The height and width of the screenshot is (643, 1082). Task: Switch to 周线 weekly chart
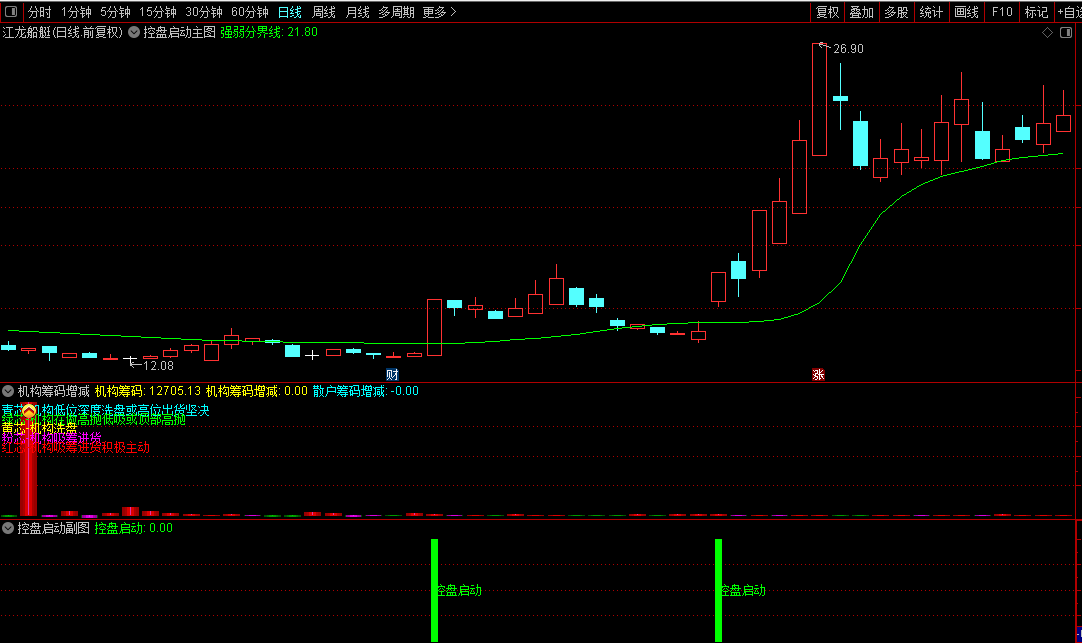click(x=324, y=12)
